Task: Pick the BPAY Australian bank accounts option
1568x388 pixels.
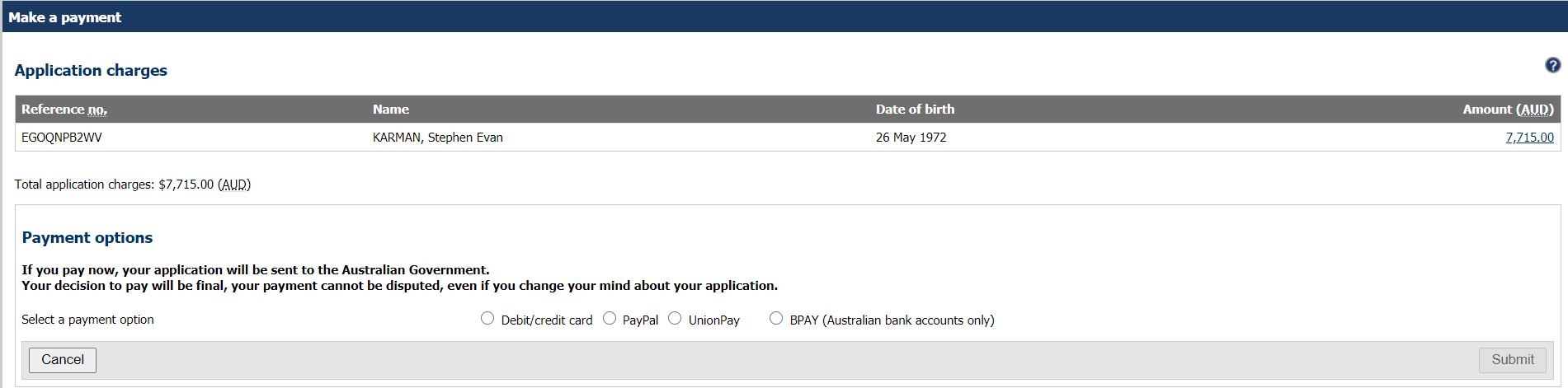Action: [776, 318]
